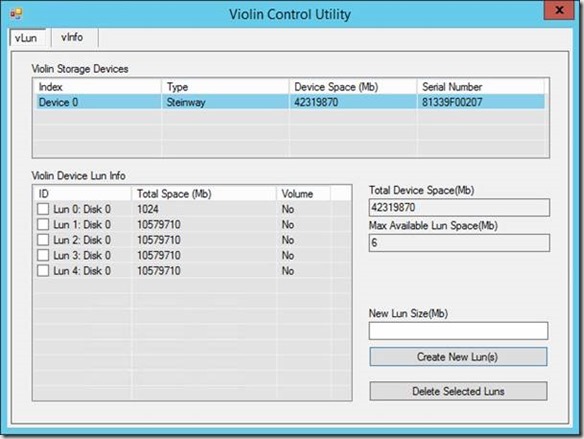Click the application icon in title bar
The width and height of the screenshot is (584, 439).
tap(16, 14)
